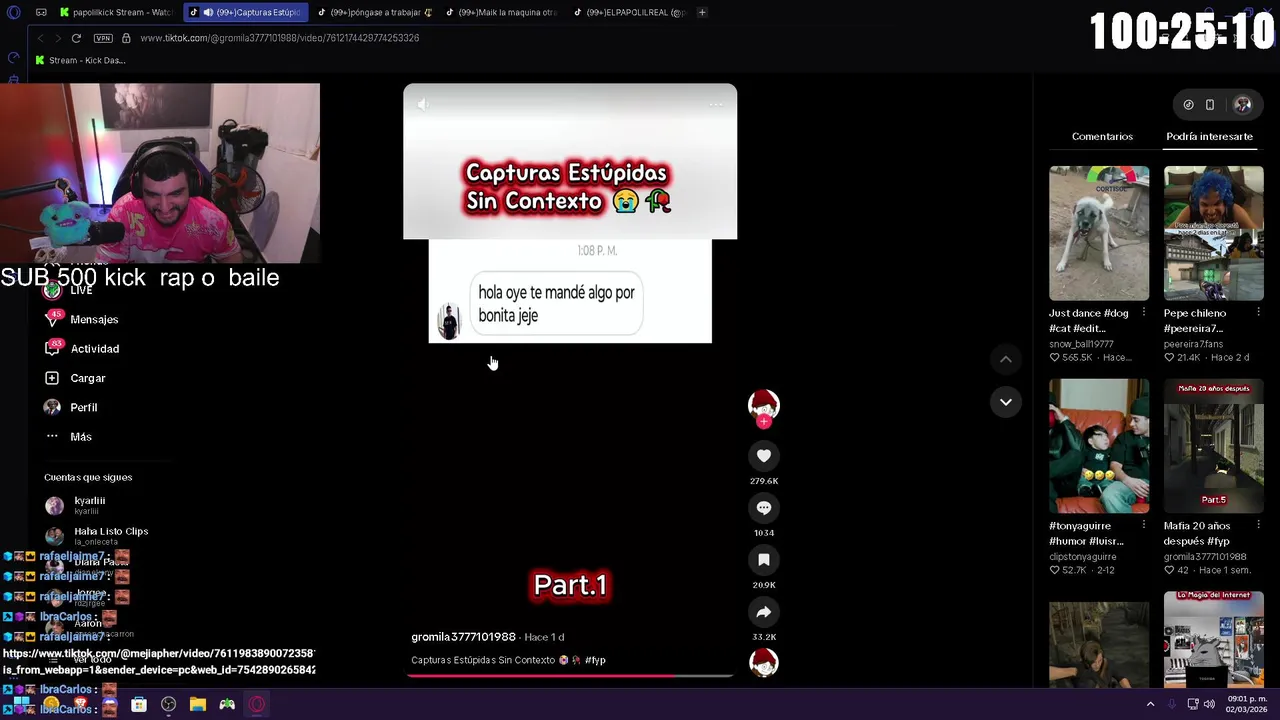
Task: Open the taskbar volume speaker icon
Action: (1209, 704)
